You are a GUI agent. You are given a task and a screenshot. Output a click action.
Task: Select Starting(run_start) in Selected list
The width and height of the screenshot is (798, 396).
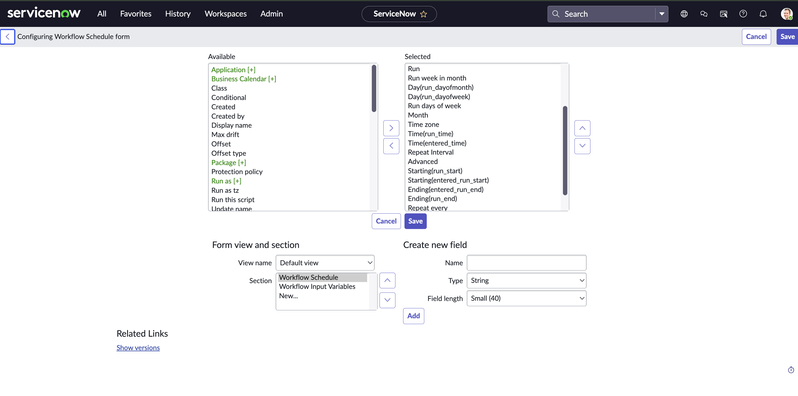[435, 171]
